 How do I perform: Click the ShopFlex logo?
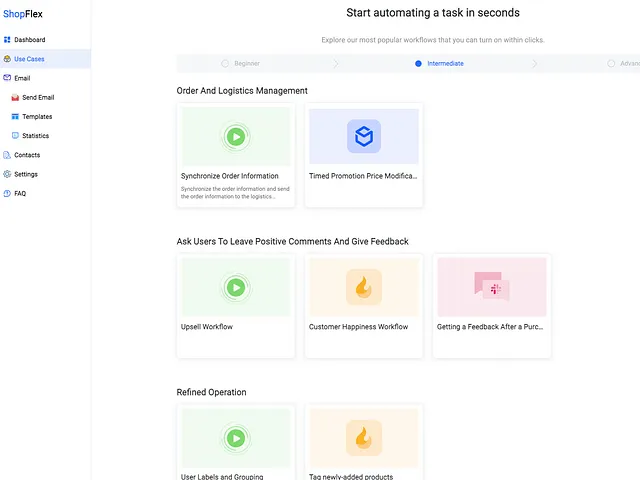click(23, 14)
